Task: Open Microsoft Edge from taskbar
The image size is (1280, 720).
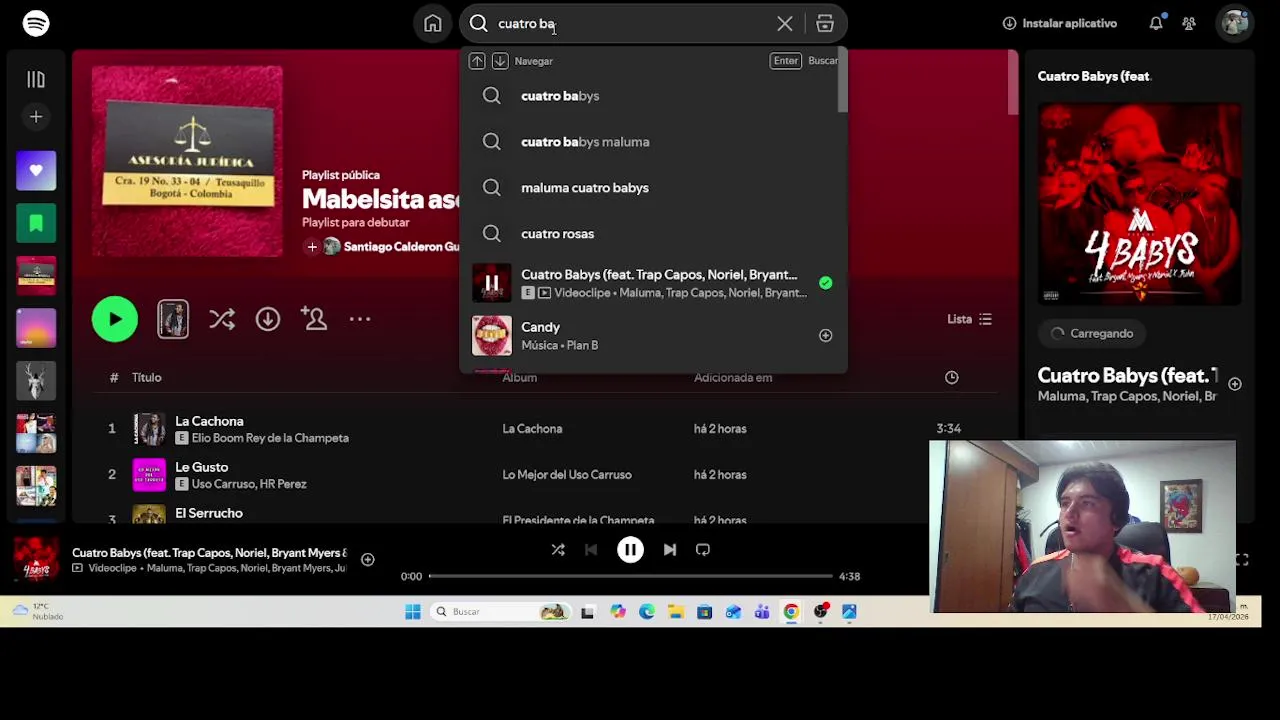Action: coord(647,612)
